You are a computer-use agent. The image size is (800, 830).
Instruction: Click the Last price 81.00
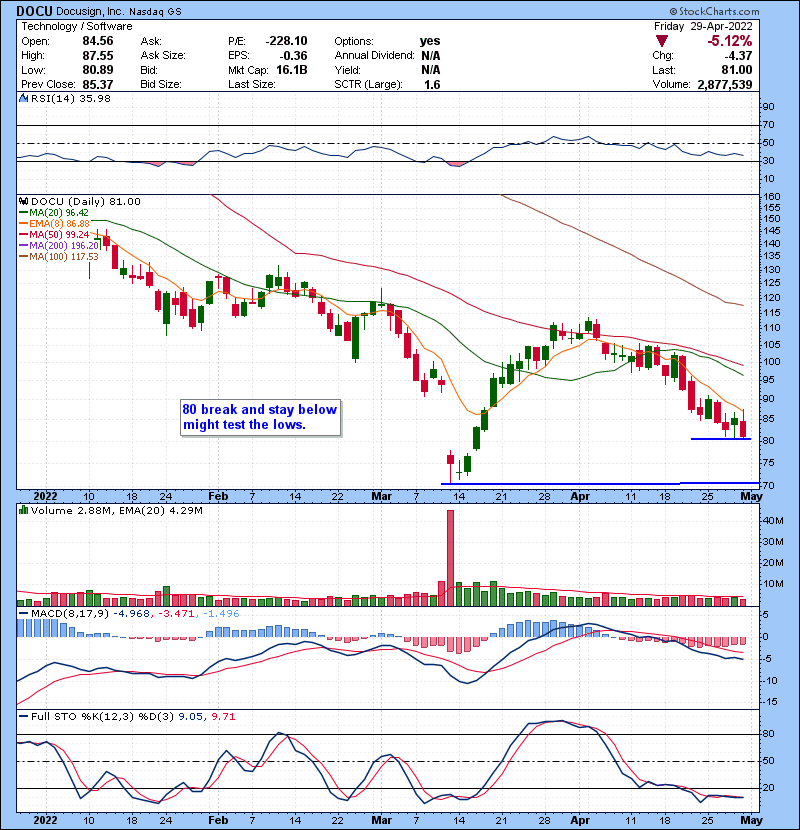736,70
